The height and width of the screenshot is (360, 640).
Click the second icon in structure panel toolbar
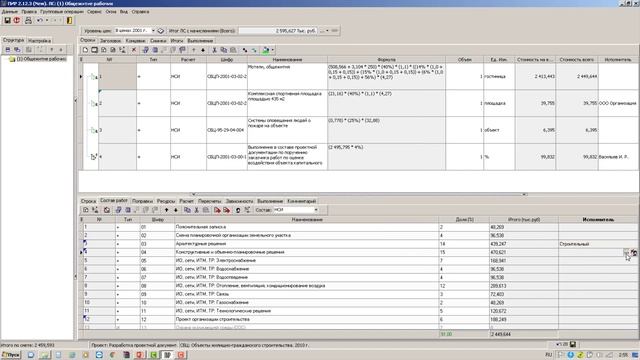click(17, 50)
